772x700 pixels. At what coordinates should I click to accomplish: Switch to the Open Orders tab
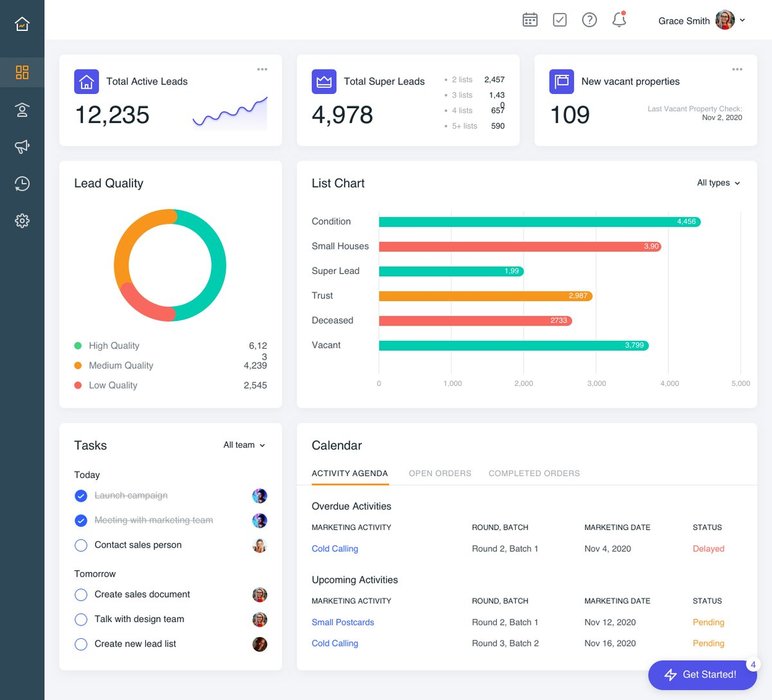[439, 473]
